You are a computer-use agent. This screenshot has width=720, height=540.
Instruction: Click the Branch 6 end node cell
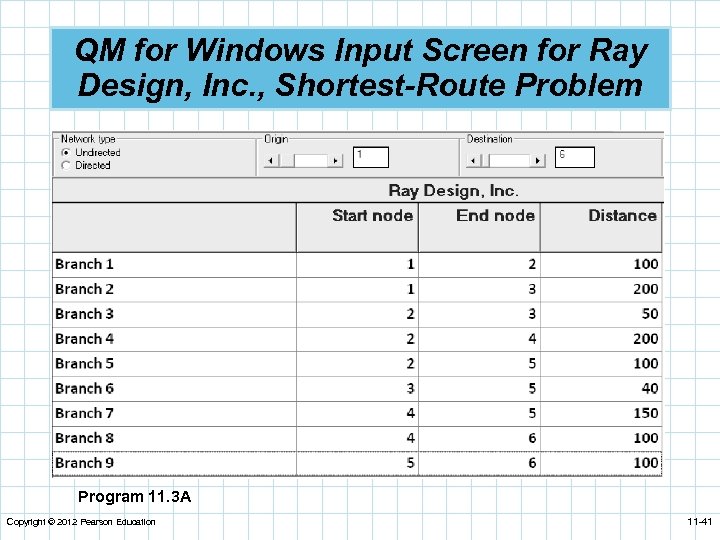(479, 388)
